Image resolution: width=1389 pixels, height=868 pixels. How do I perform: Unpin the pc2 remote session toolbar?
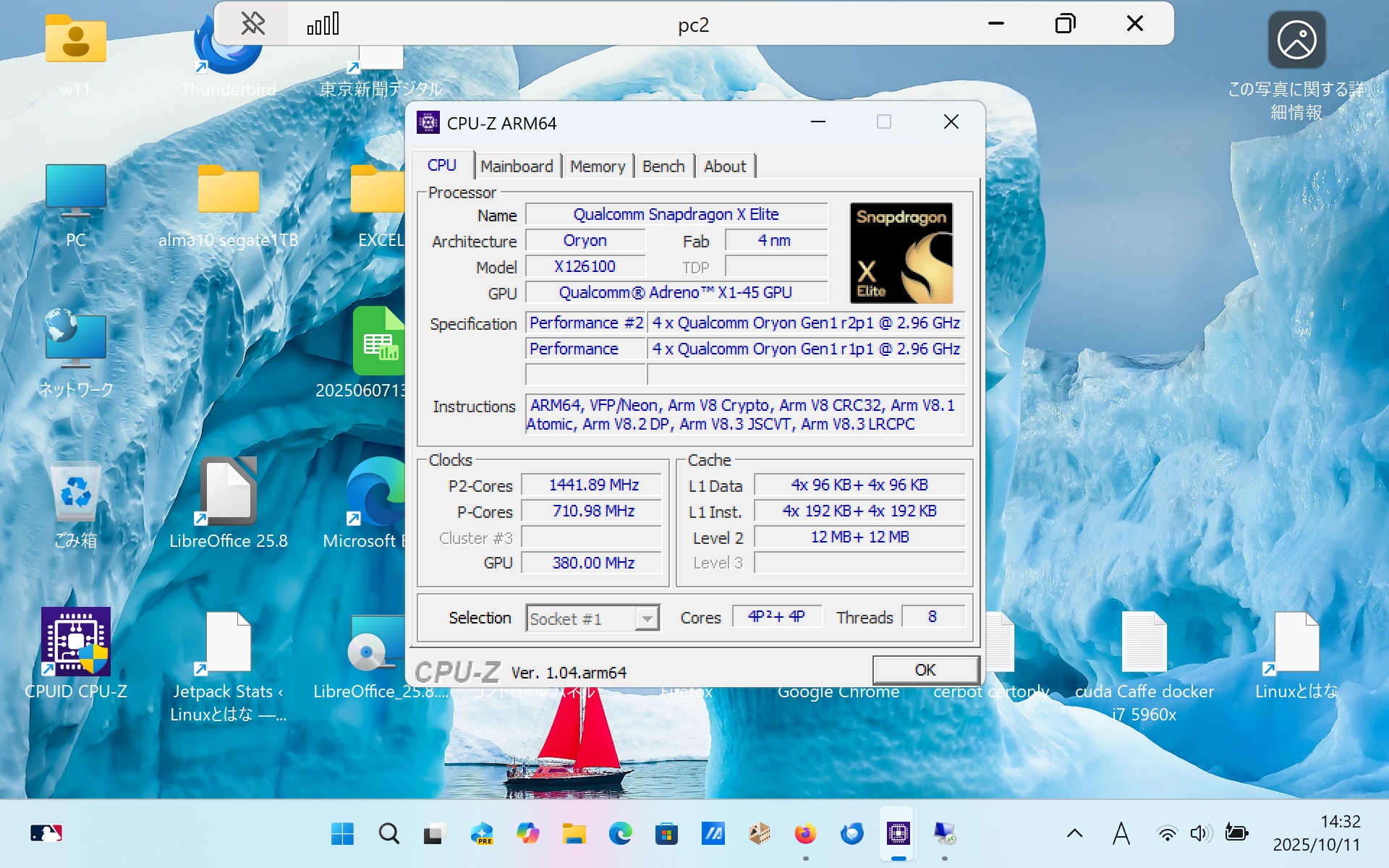(252, 24)
